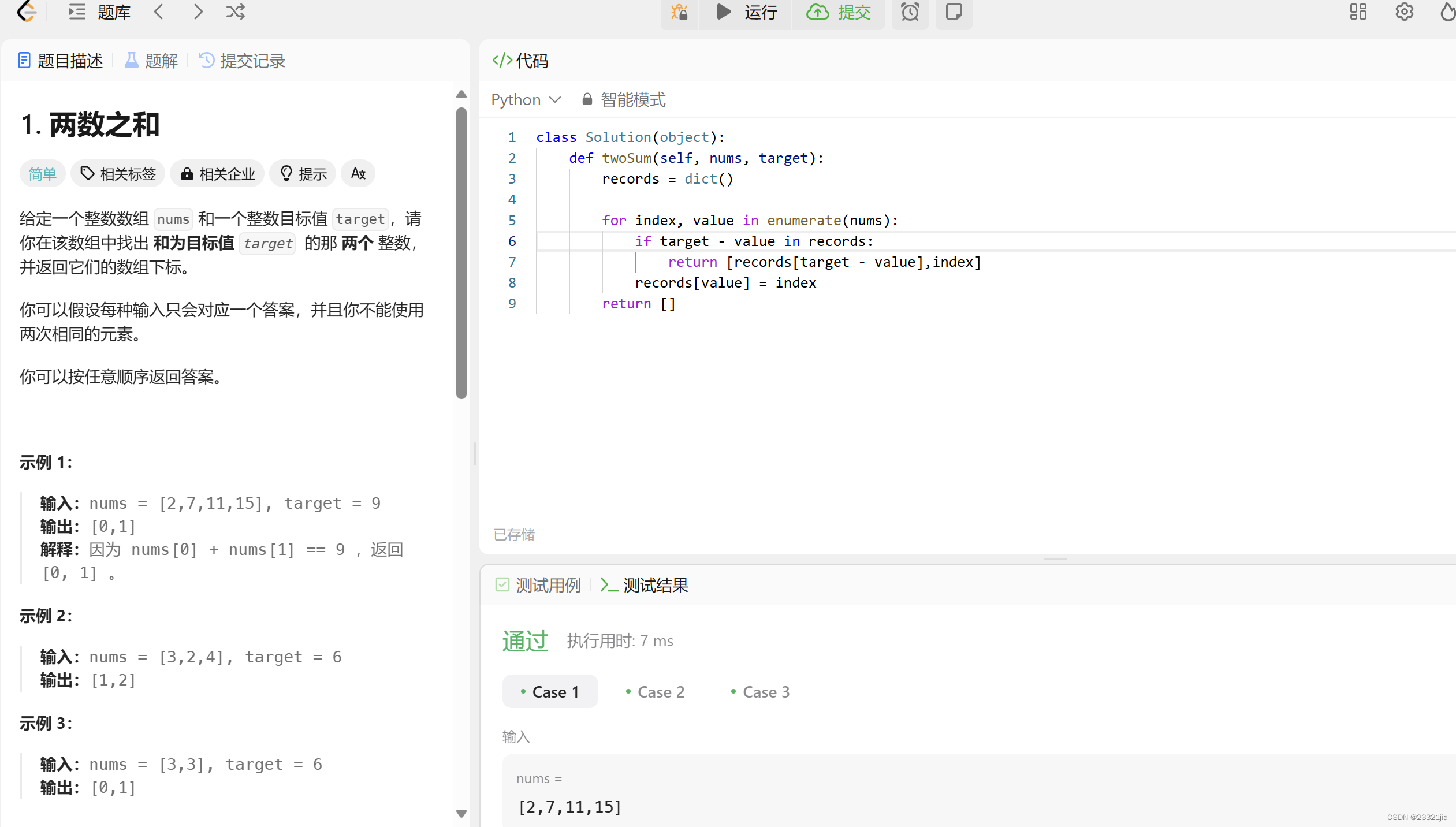Image resolution: width=1456 pixels, height=827 pixels.
Task: Click the 示例 2 heading
Action: pyautogui.click(x=46, y=616)
